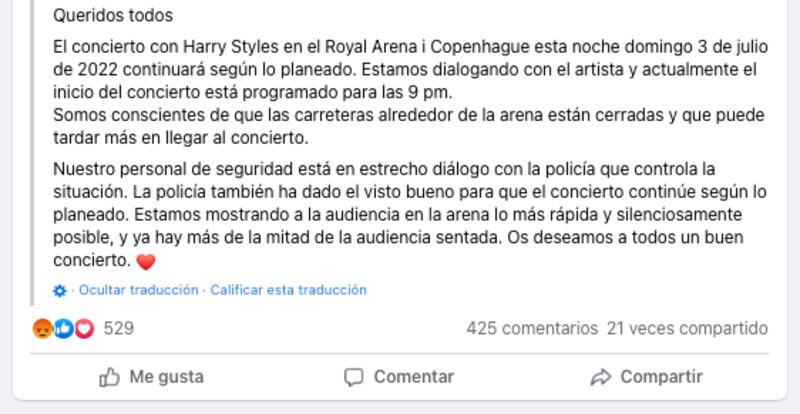This screenshot has width=800, height=414.
Task: Open the 529 reactions count
Action: click(x=118, y=328)
